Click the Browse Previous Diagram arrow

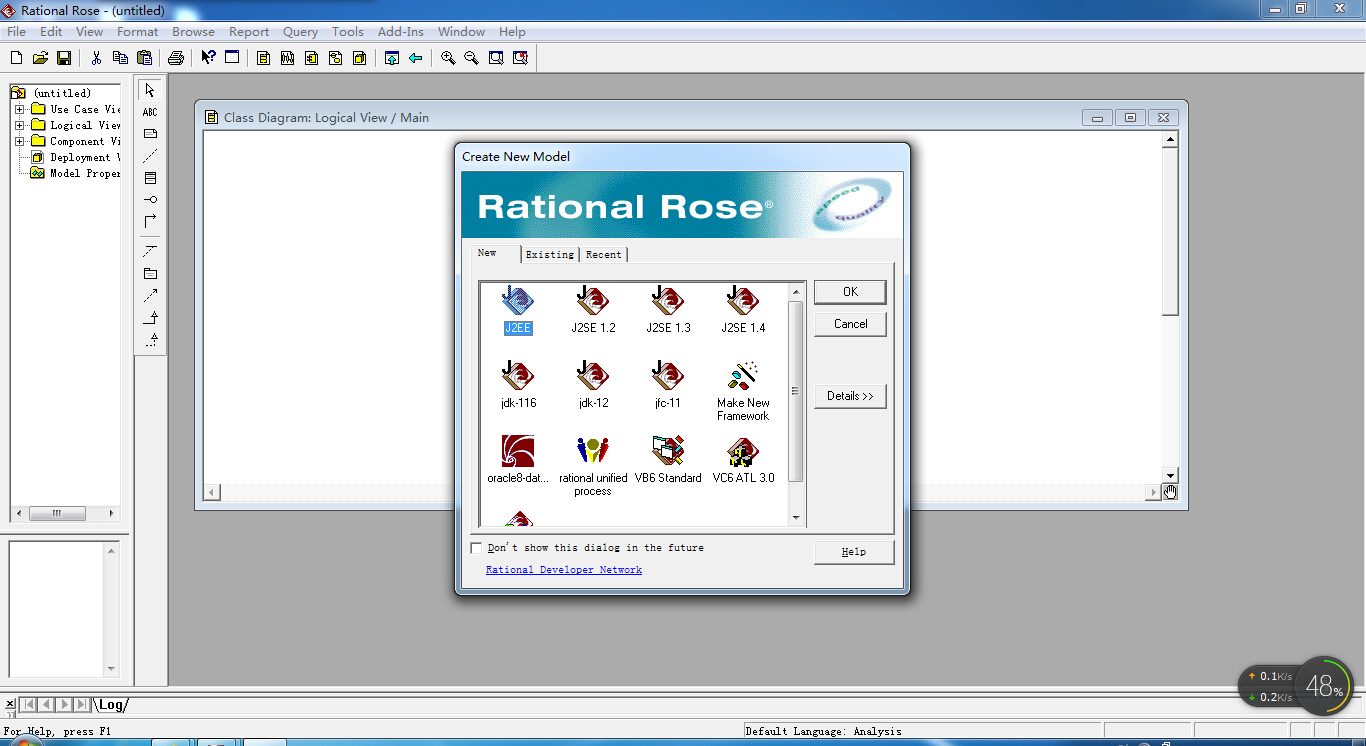[416, 58]
